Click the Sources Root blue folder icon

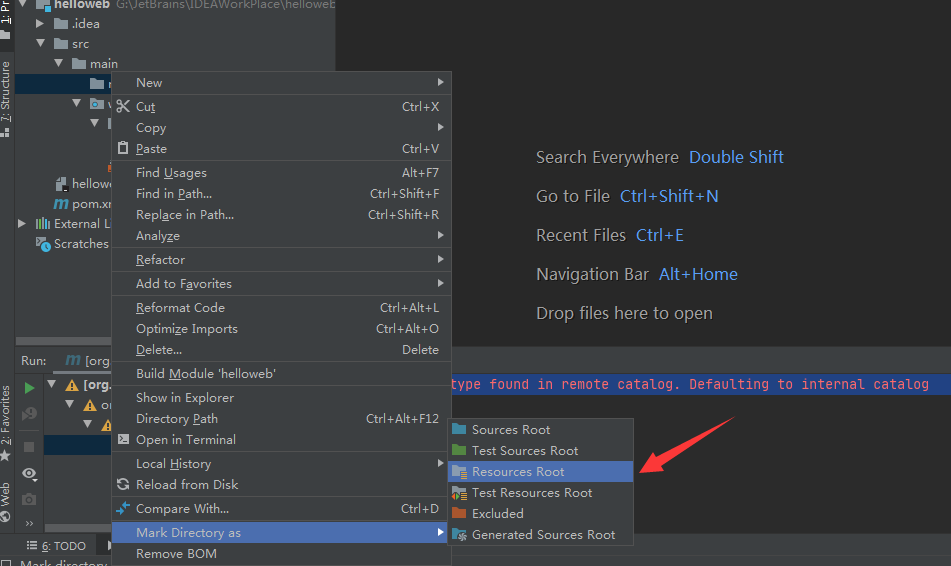[459, 429]
